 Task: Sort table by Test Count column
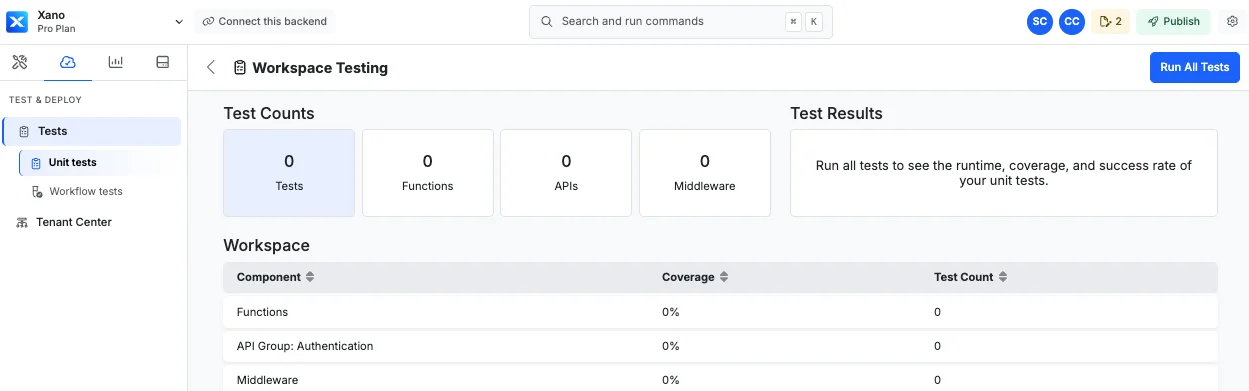[x=970, y=277]
